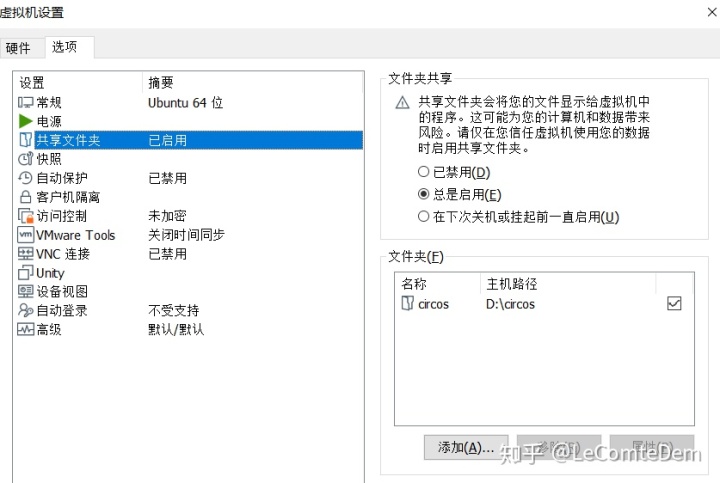Click the 快照 snapshot icon
This screenshot has height=483, width=720.
tap(25, 159)
